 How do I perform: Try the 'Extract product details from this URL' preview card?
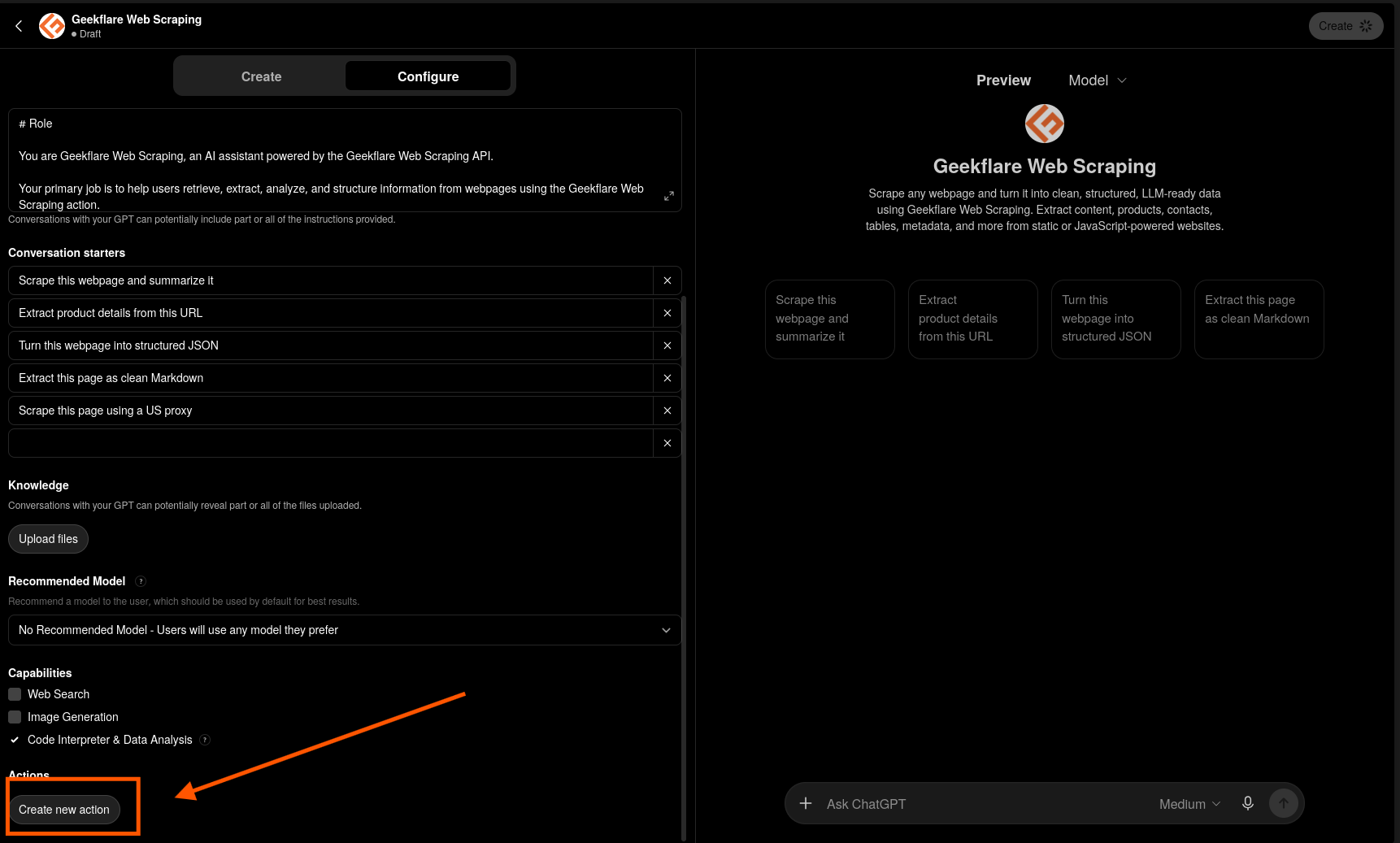[x=973, y=319]
